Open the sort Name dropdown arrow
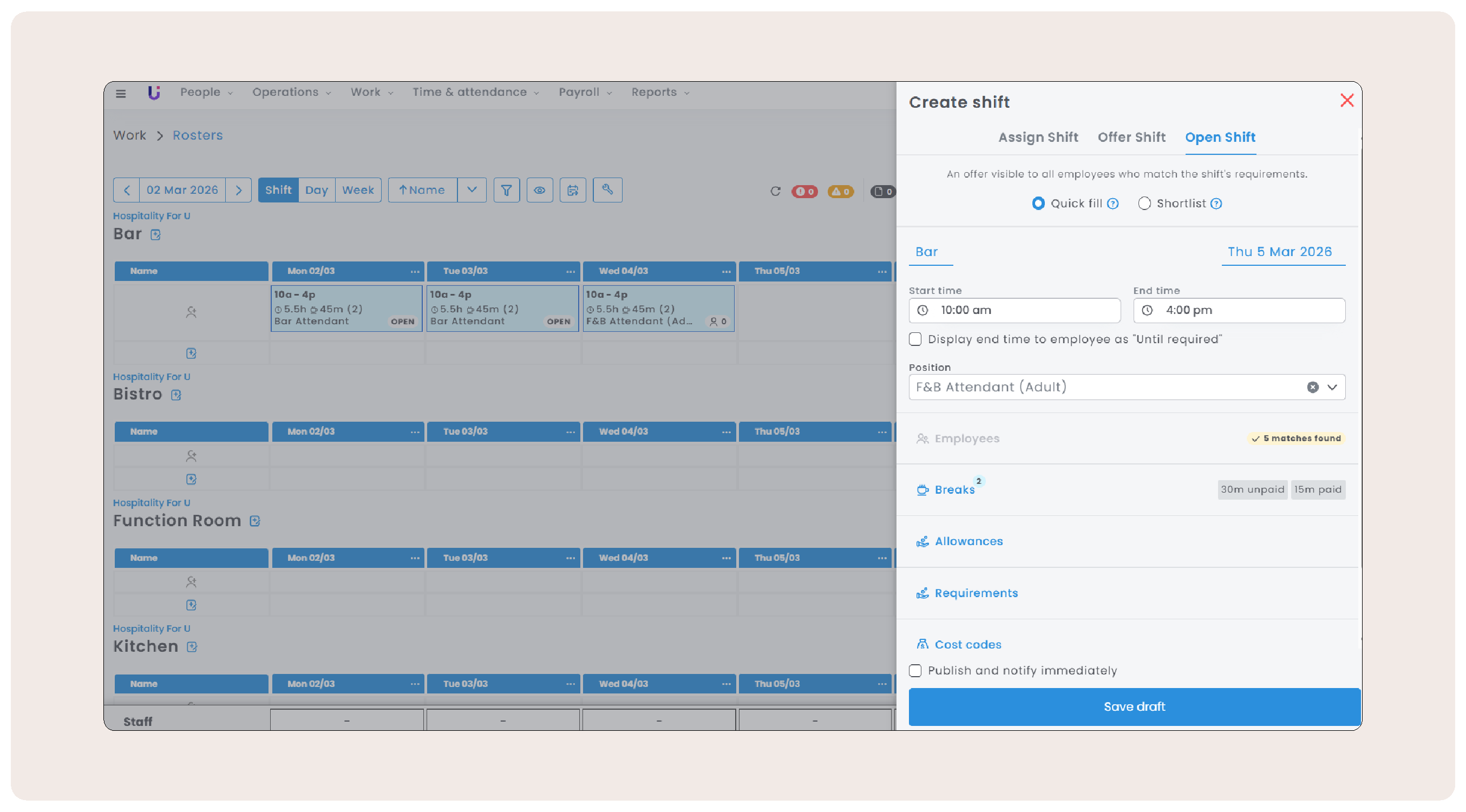Screen dimensions: 1466x812 (x=472, y=190)
